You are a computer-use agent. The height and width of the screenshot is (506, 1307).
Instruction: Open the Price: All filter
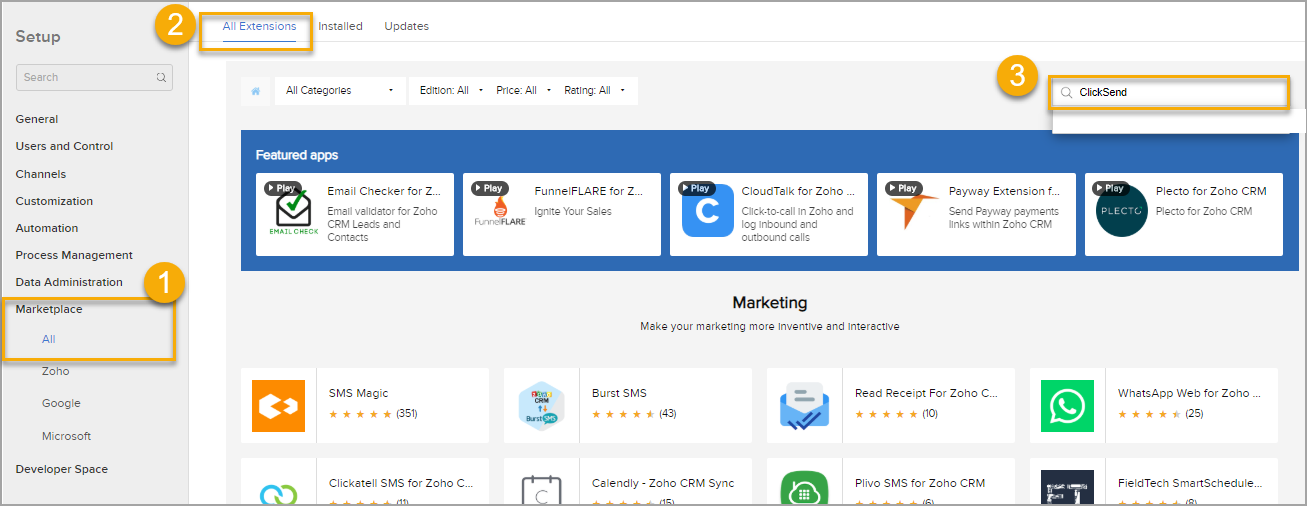(x=523, y=91)
